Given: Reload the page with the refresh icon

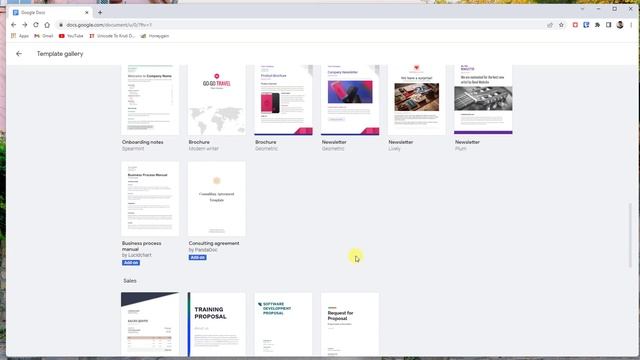Looking at the screenshot, I should (36, 25).
